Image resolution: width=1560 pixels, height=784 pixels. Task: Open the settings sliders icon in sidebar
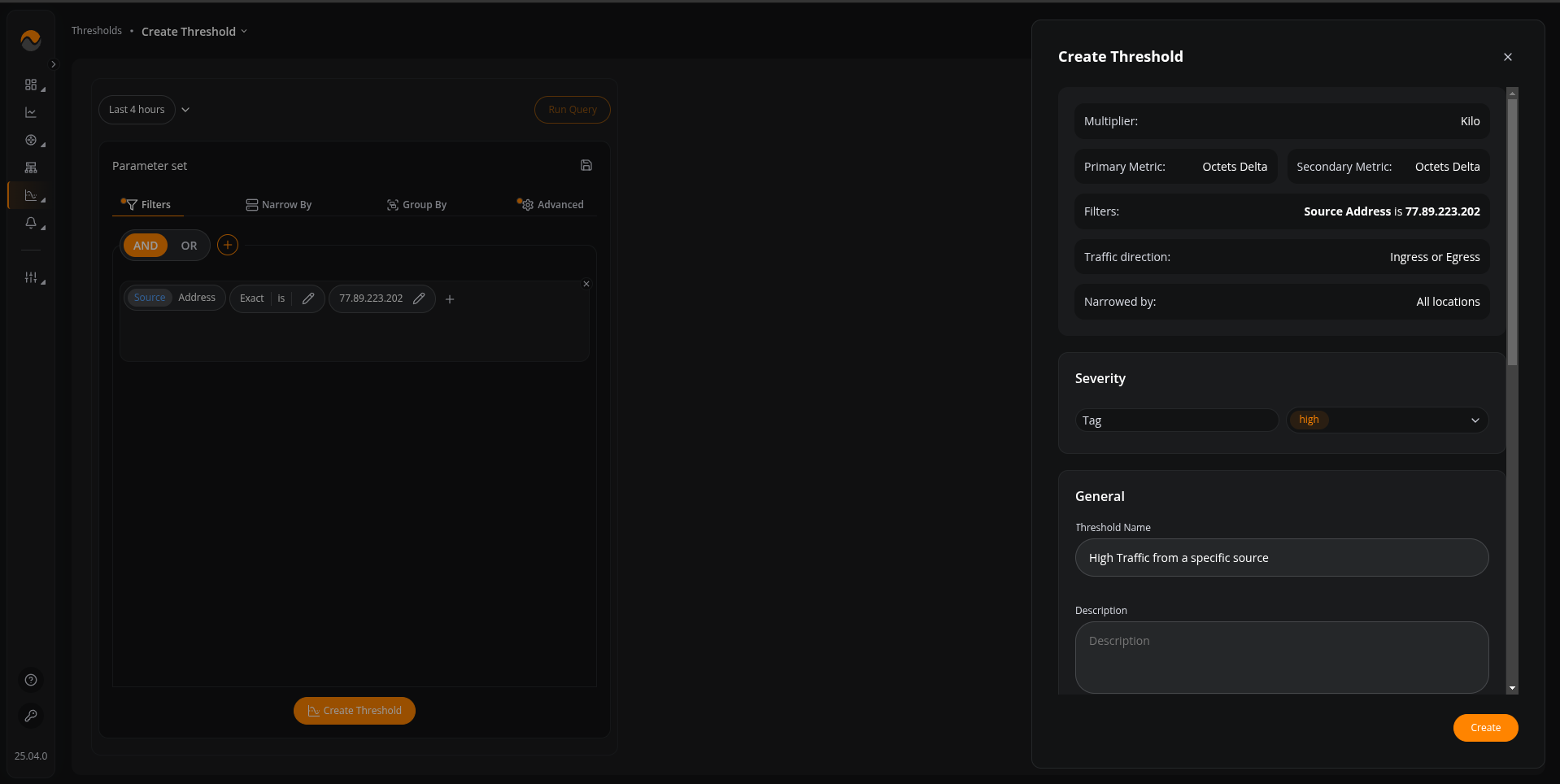pyautogui.click(x=31, y=277)
